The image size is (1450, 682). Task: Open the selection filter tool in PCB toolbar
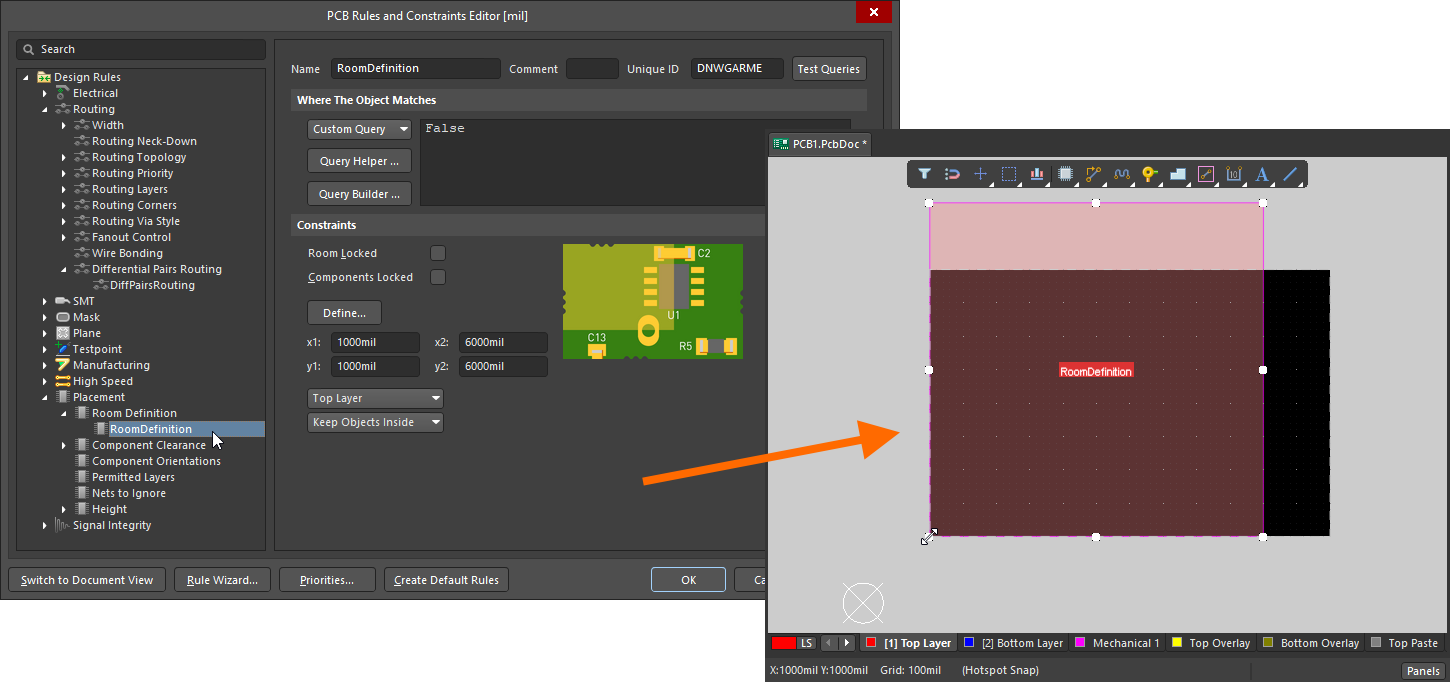(925, 174)
